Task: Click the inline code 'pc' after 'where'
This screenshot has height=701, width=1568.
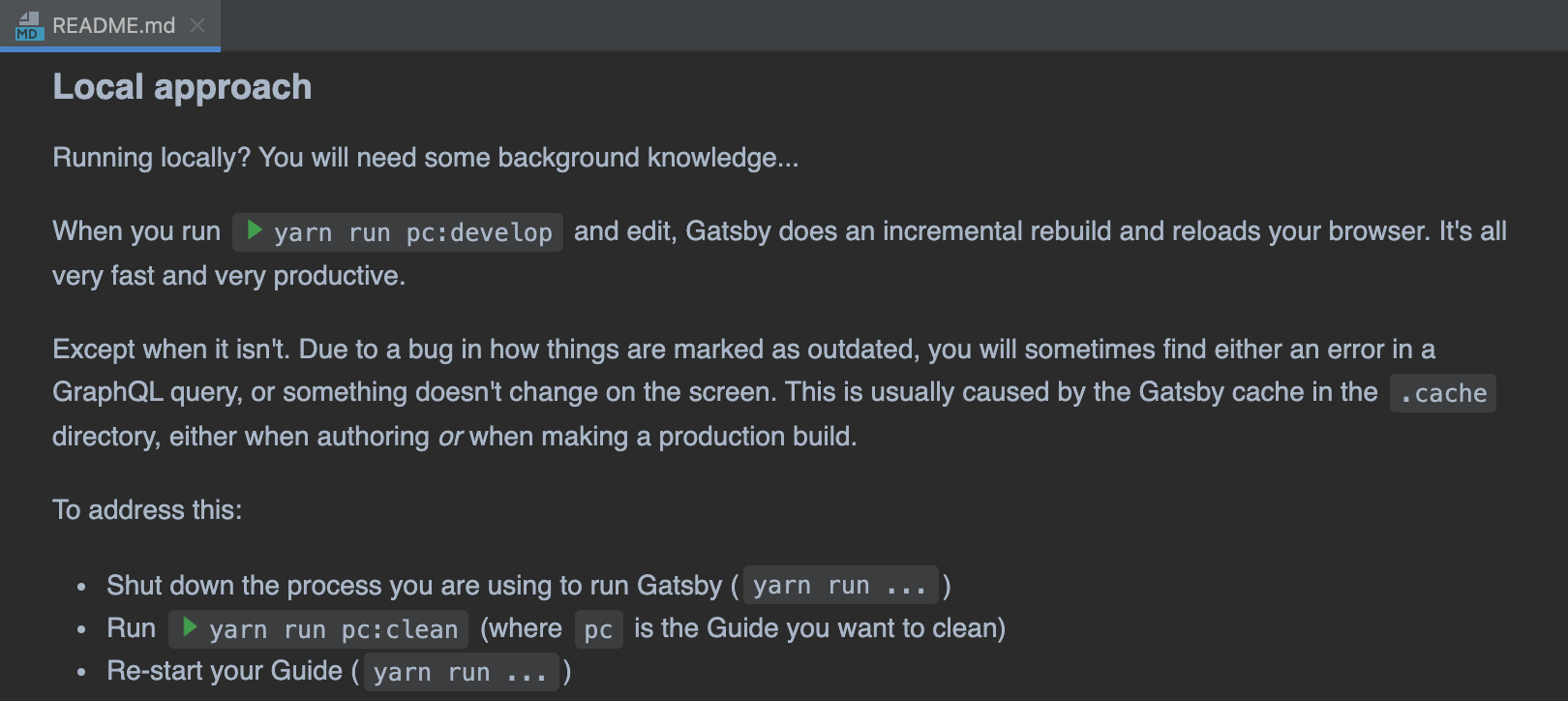Action: tap(598, 629)
